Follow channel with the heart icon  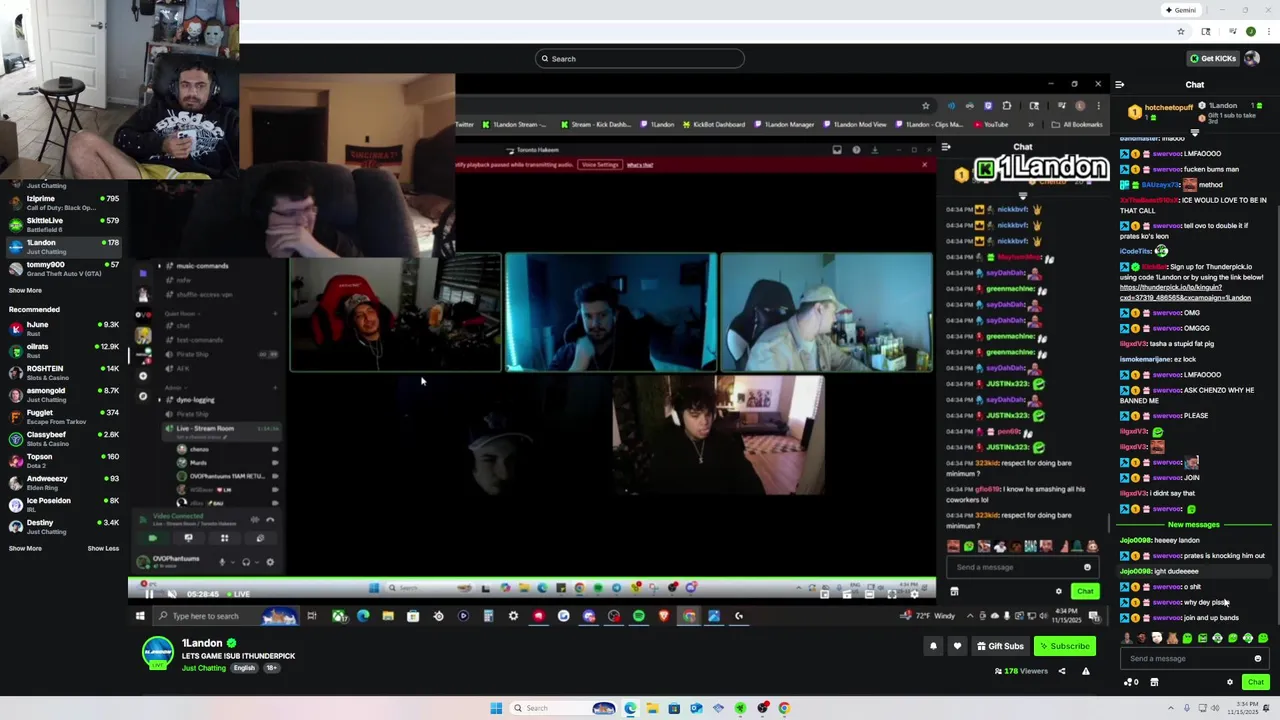click(x=957, y=646)
